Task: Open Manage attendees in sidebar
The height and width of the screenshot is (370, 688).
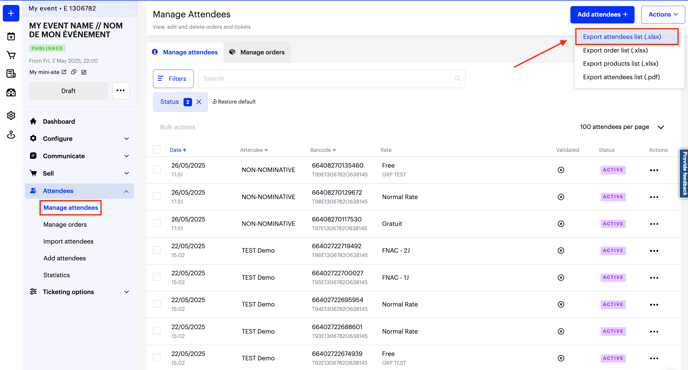Action: pos(71,208)
